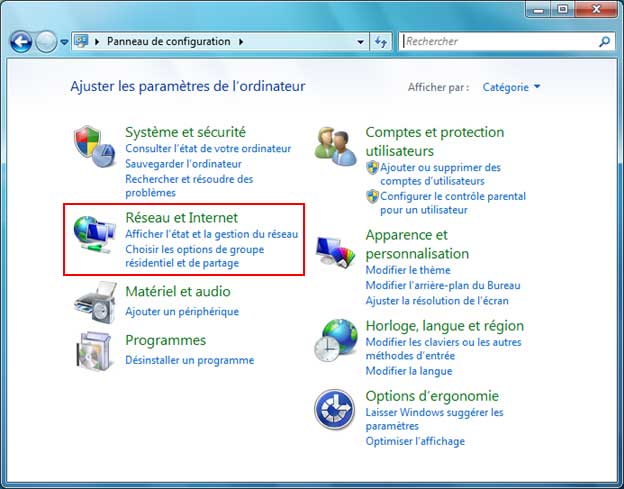Open Rechercher et résoudre des problèmes
Screen dimensions: 624x489
pos(189,186)
